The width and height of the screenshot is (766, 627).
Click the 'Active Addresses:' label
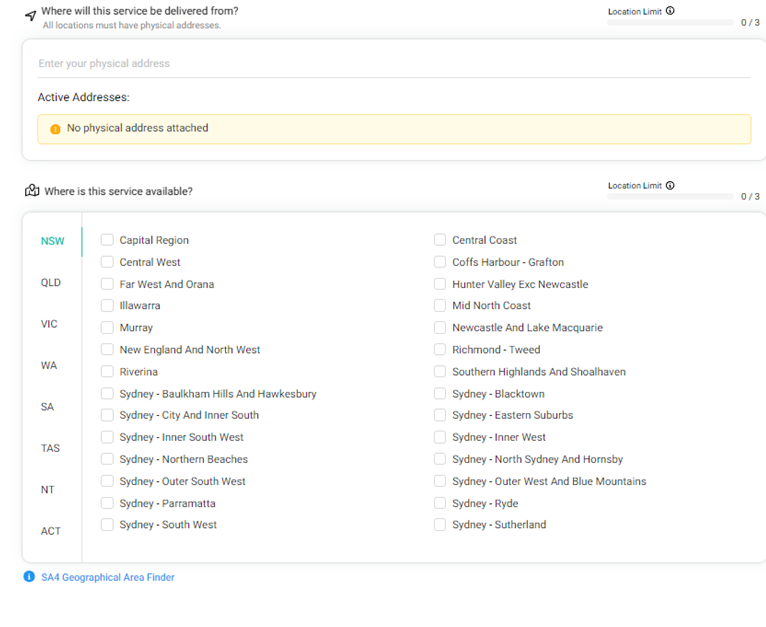84,97
